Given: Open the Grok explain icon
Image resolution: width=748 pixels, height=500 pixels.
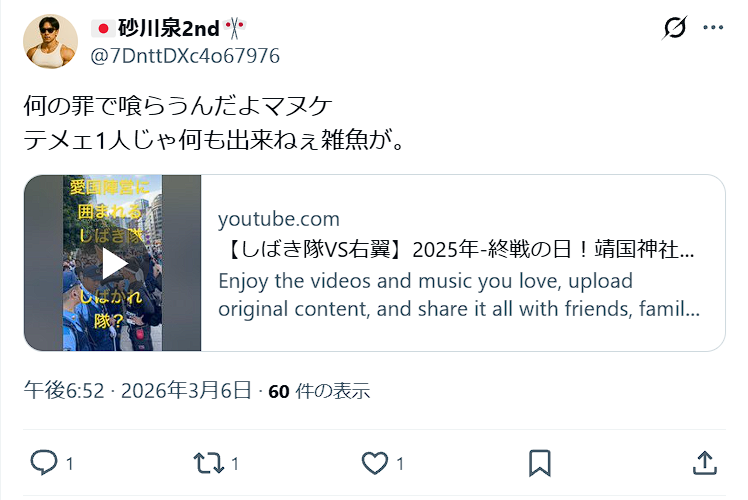Looking at the screenshot, I should pyautogui.click(x=675, y=28).
